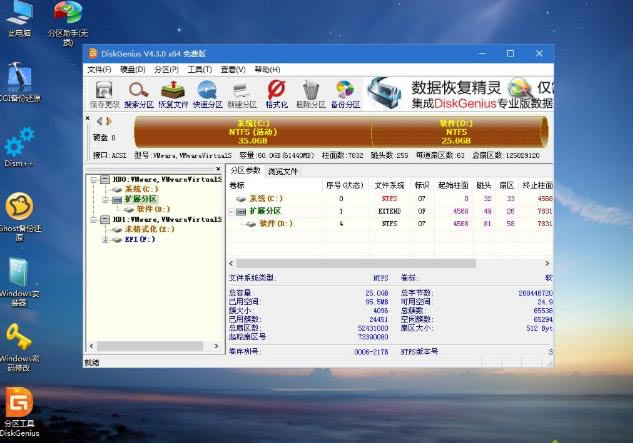Open 分区工具 DiskGenius desktop icon
The height and width of the screenshot is (443, 633).
[x=19, y=412]
